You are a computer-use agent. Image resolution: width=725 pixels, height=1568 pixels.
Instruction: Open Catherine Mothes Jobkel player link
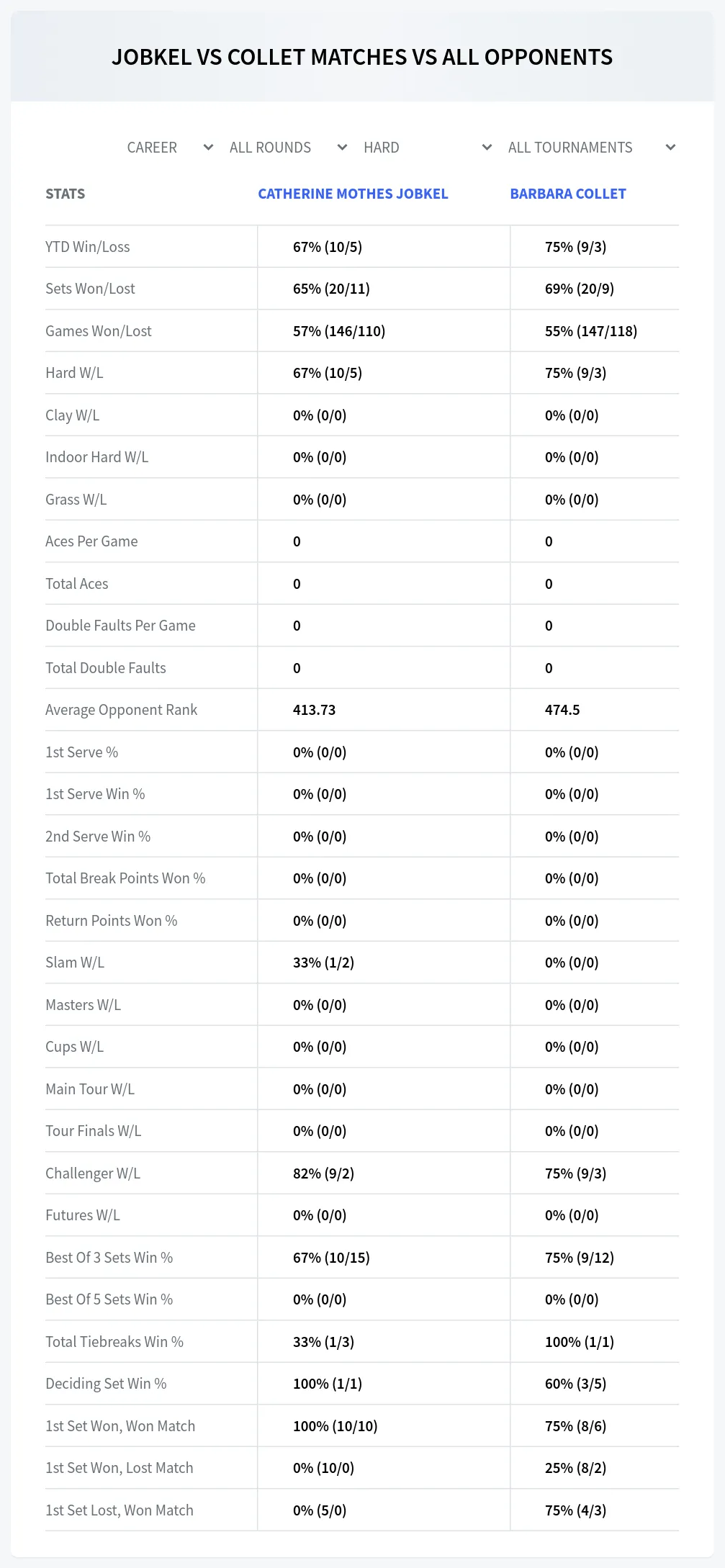(x=353, y=194)
